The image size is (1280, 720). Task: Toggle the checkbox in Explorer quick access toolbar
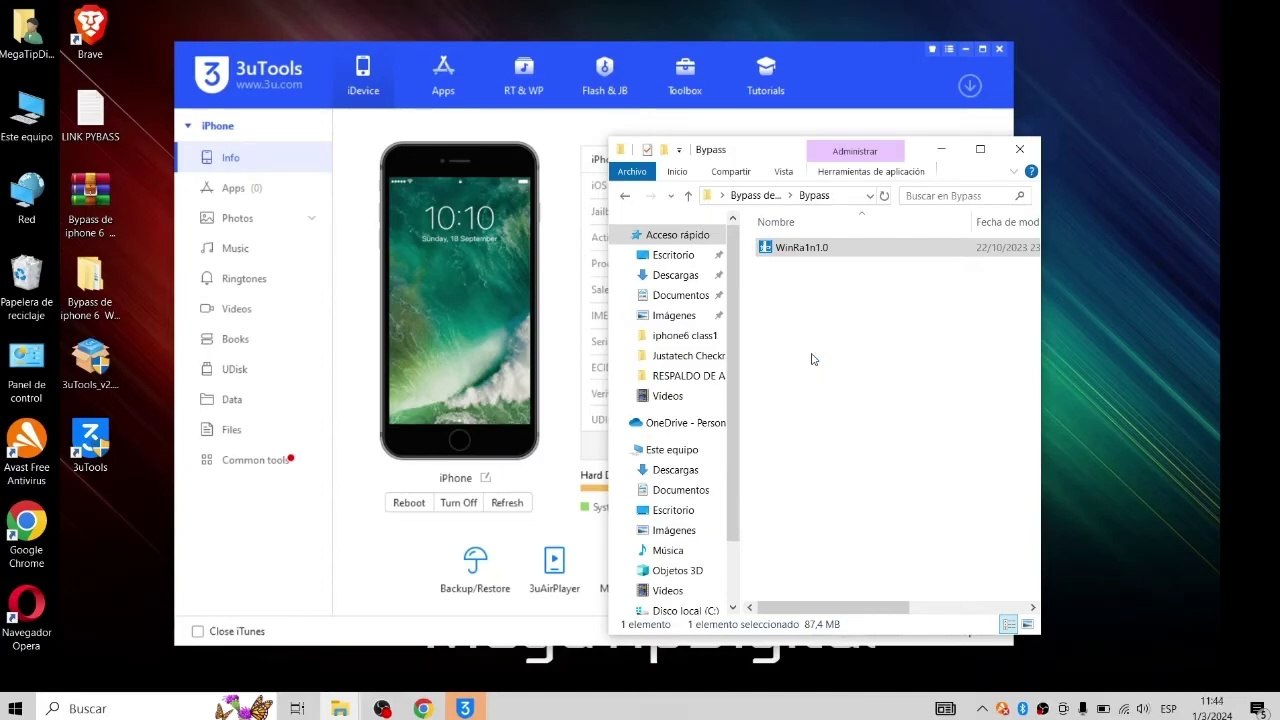click(647, 150)
